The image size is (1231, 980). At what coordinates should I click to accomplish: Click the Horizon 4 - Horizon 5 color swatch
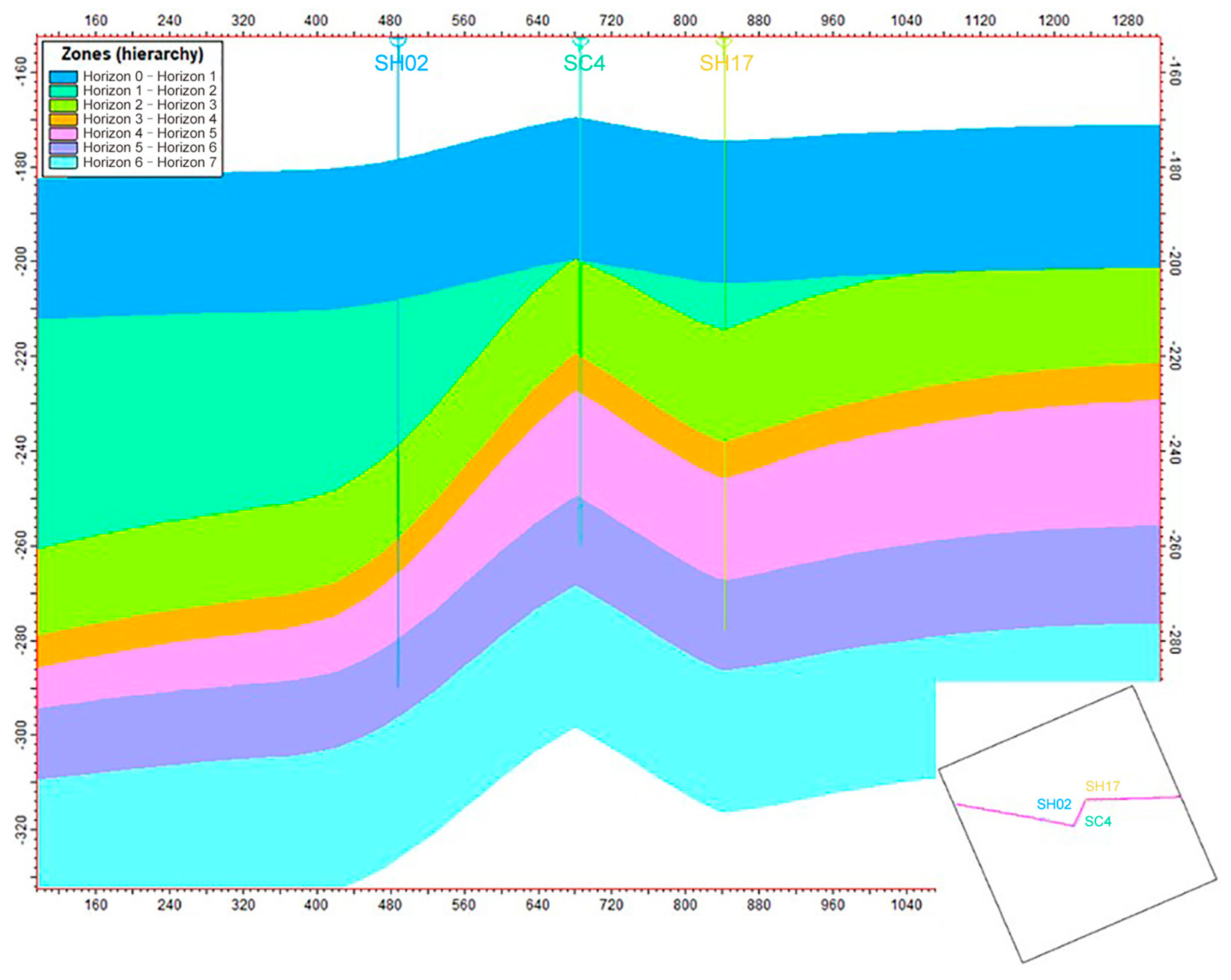[64, 133]
